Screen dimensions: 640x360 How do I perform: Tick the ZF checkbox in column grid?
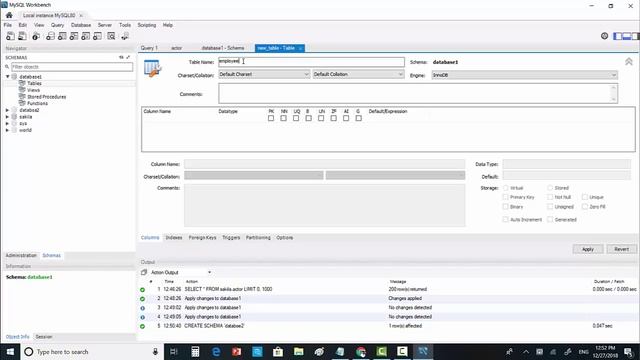333,118
